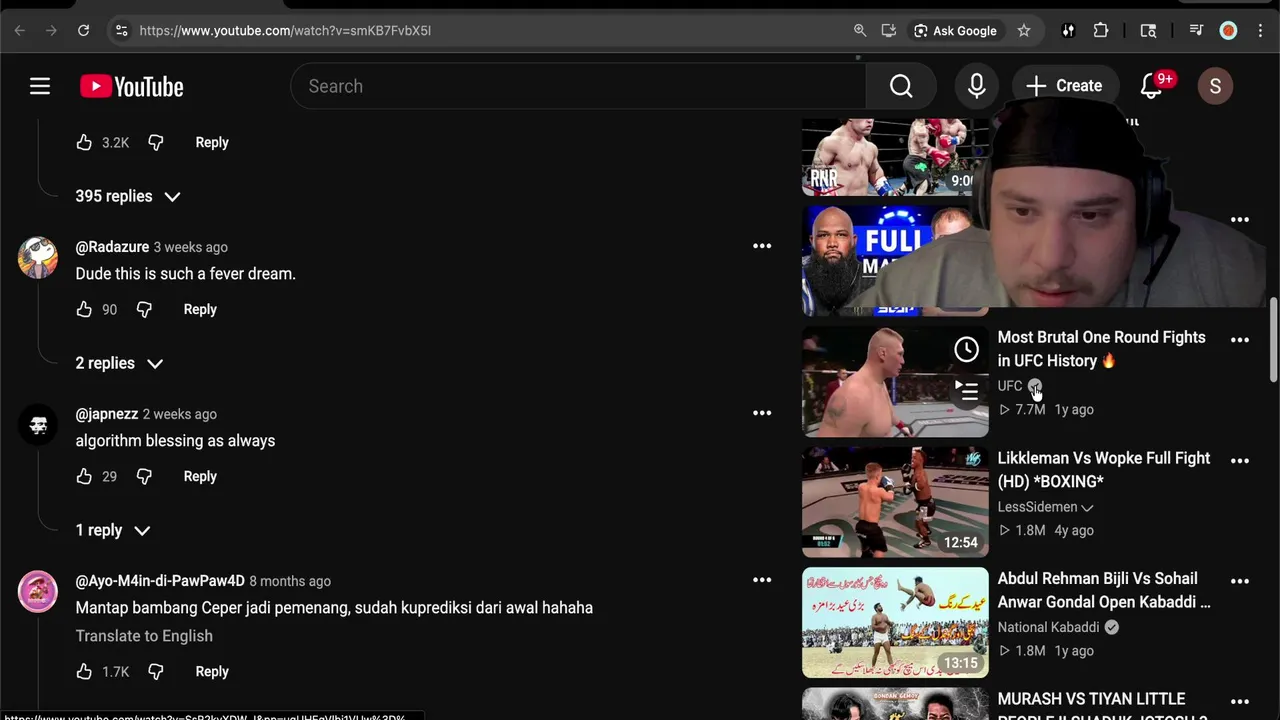
Task: Reply to the 3.2K-likes comment
Action: (212, 142)
